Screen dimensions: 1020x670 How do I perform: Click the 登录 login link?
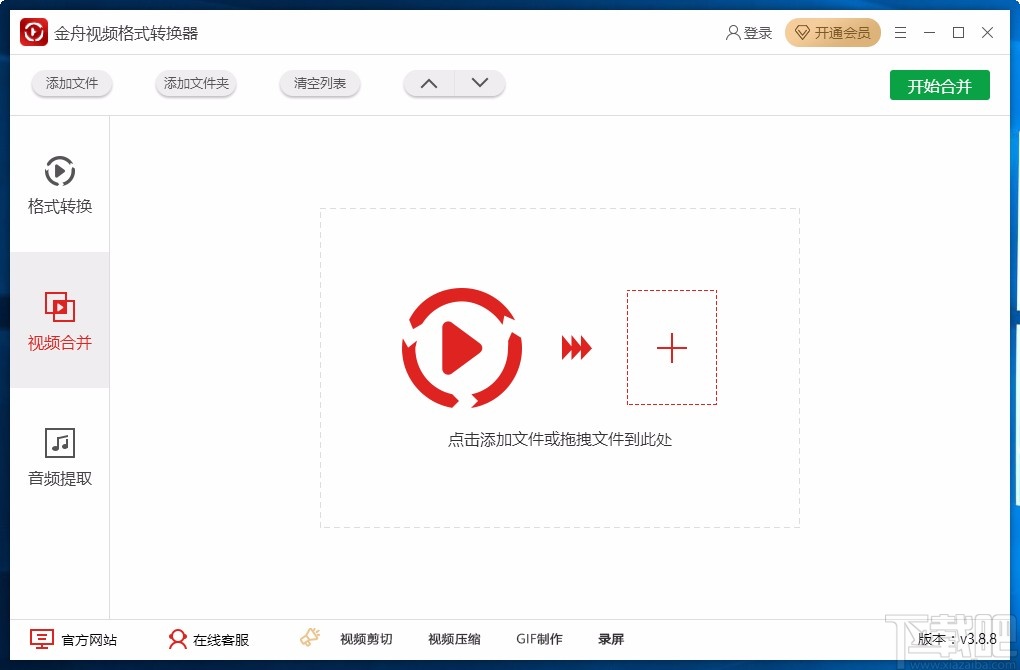[x=750, y=32]
